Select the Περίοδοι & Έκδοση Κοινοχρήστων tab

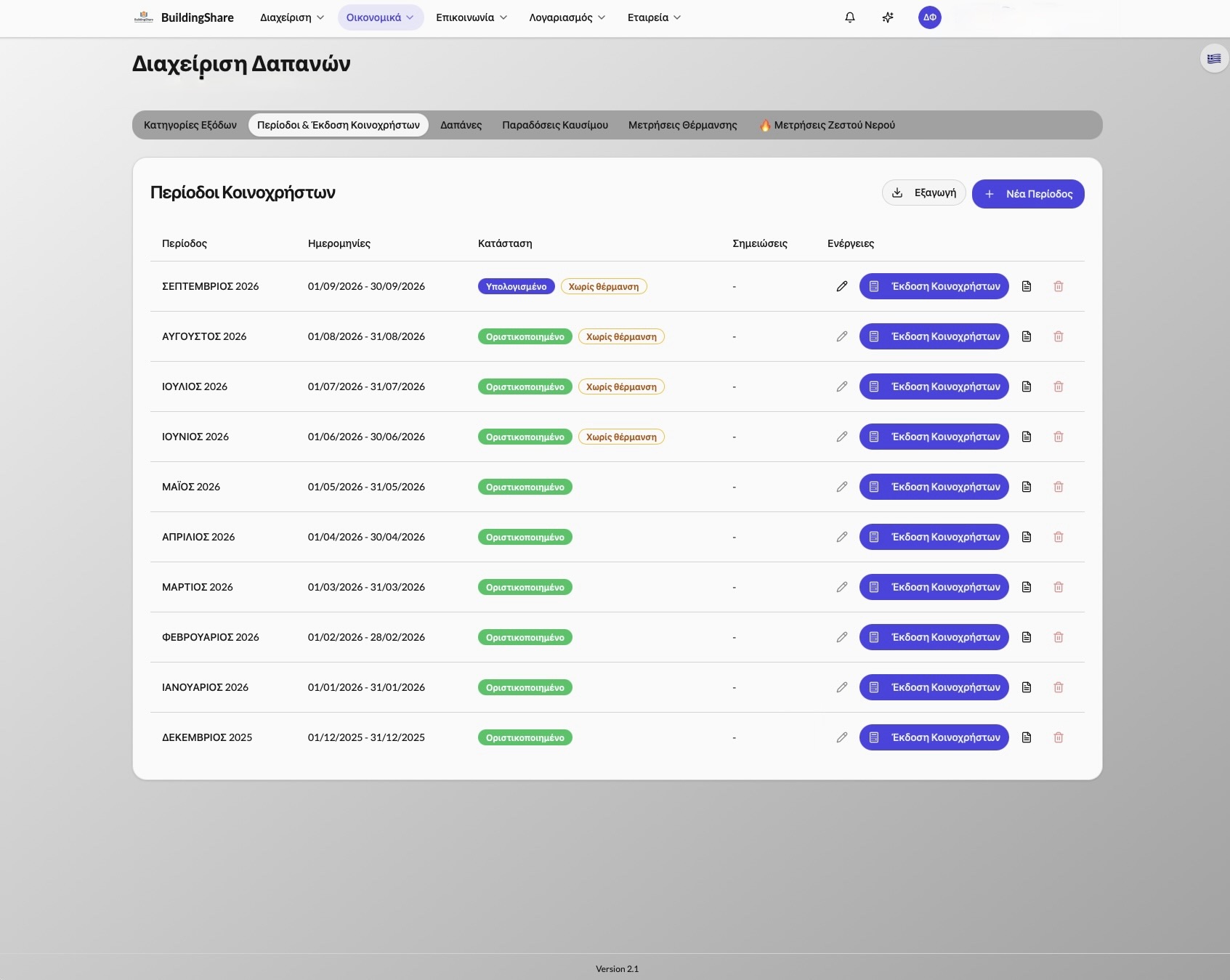pos(339,125)
